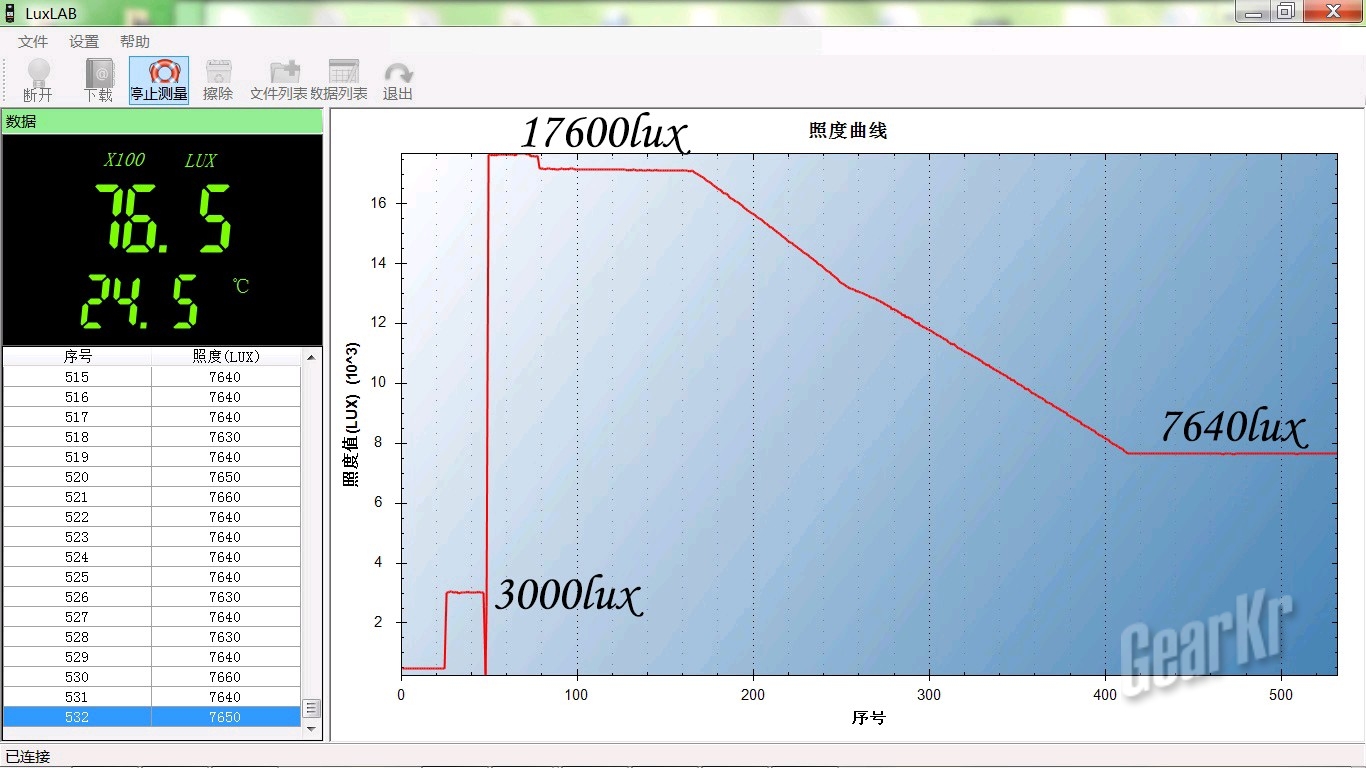Click the data table scroll up arrow
The image size is (1366, 768).
(311, 357)
